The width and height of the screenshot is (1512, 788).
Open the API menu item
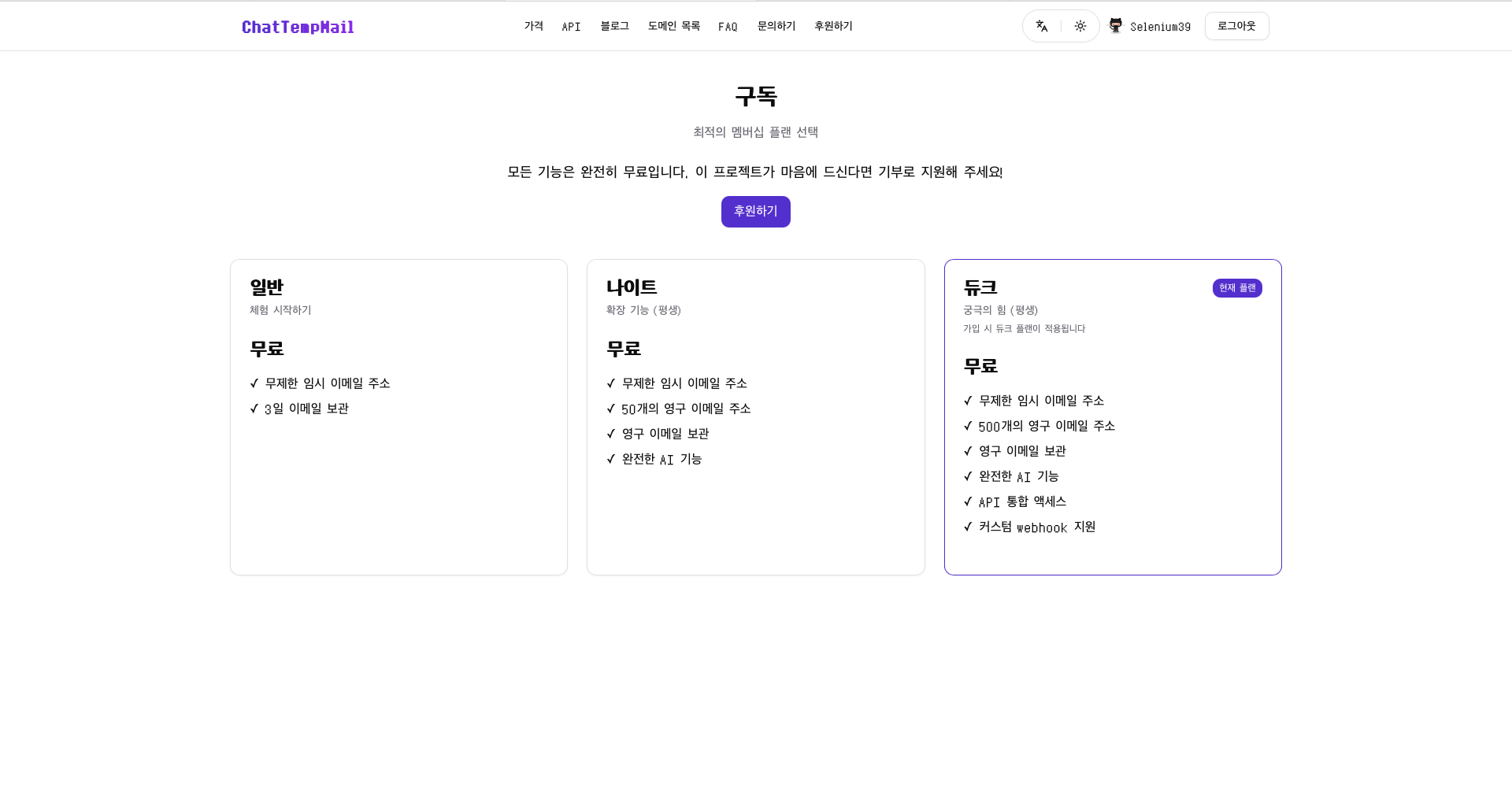[571, 26]
